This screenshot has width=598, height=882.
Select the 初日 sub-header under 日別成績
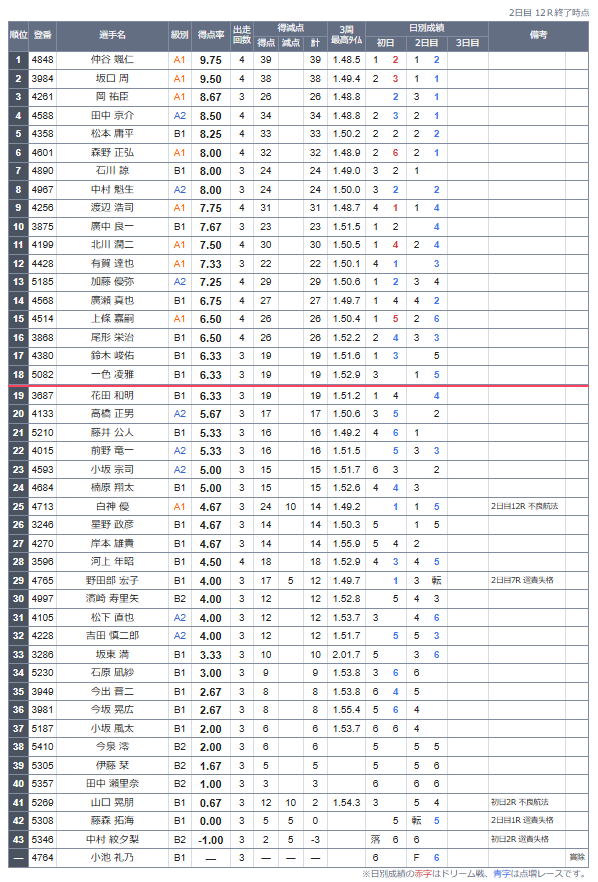point(385,43)
